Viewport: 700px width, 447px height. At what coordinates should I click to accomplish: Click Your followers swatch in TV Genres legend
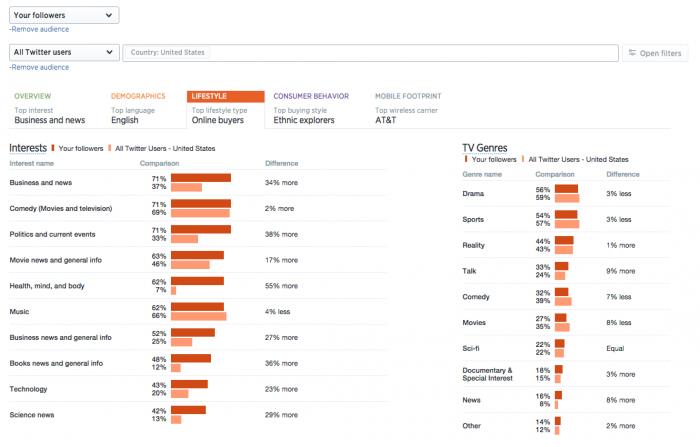pyautogui.click(x=466, y=159)
